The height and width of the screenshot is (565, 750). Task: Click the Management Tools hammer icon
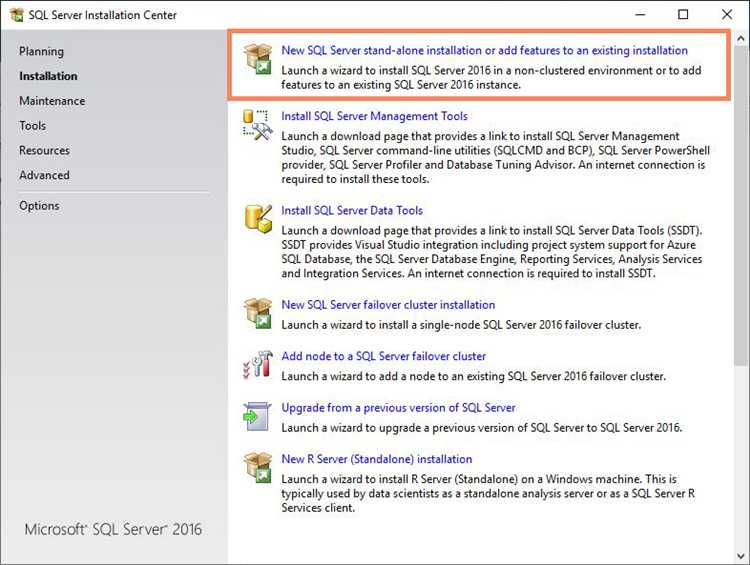click(258, 125)
